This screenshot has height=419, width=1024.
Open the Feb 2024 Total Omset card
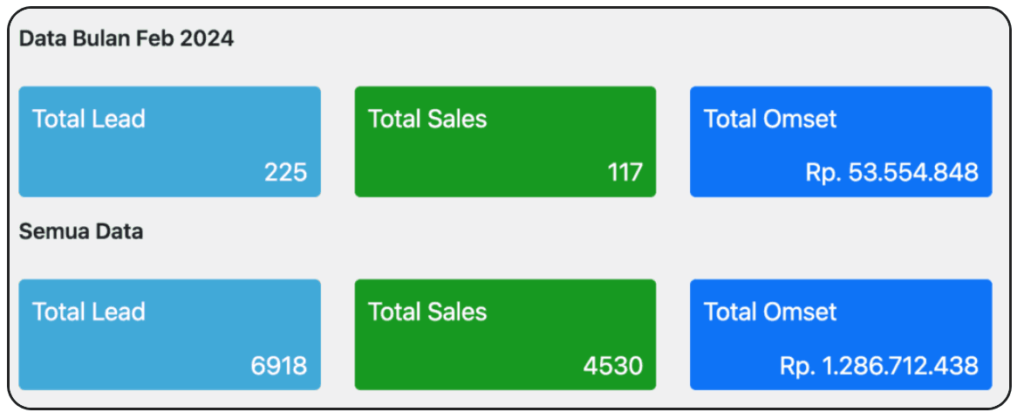click(841, 142)
